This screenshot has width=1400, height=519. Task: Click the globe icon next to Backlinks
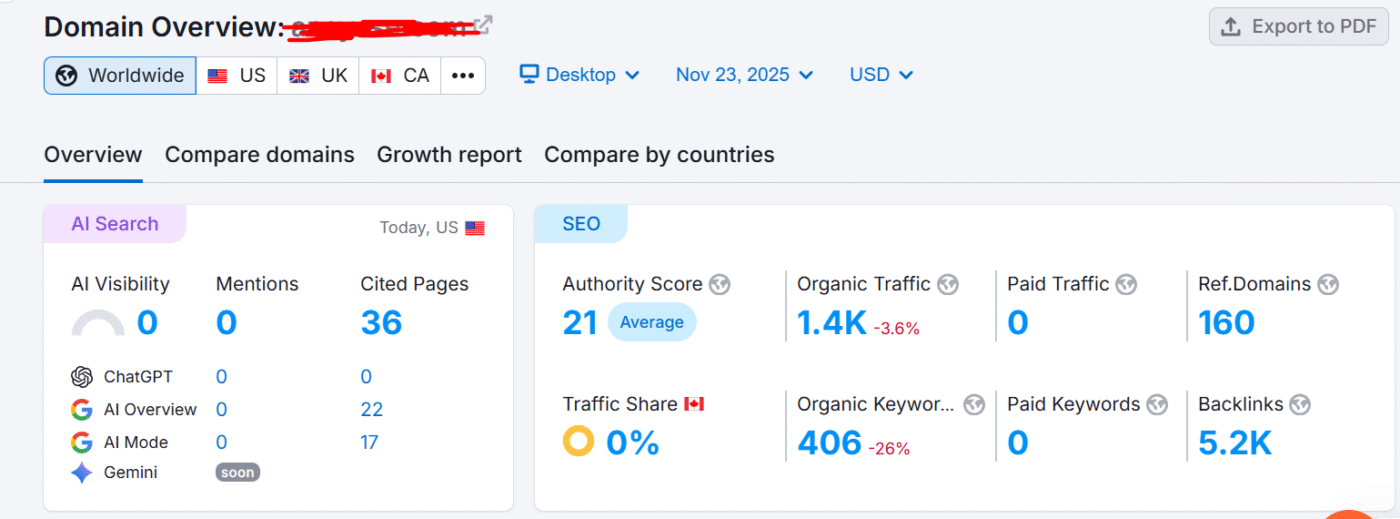coord(1300,405)
